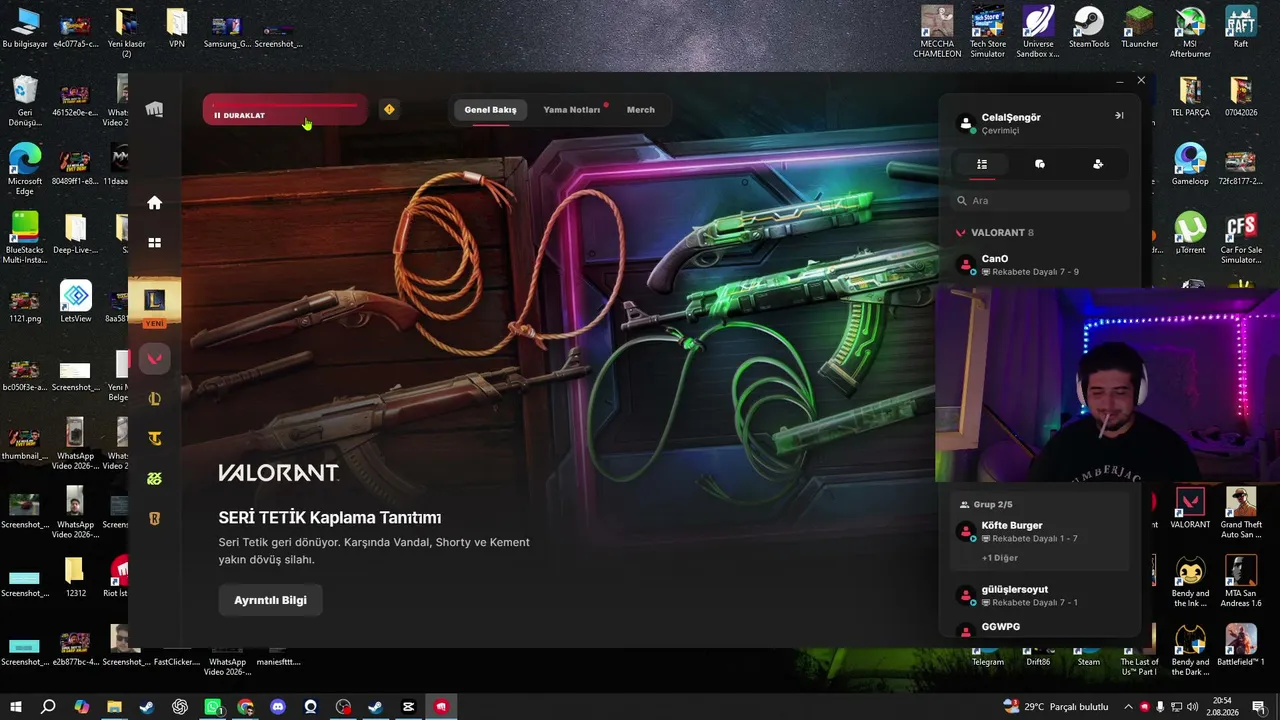Select the Tech Store Simulator desktop icon
Screen dimensions: 1280x720
(x=988, y=33)
